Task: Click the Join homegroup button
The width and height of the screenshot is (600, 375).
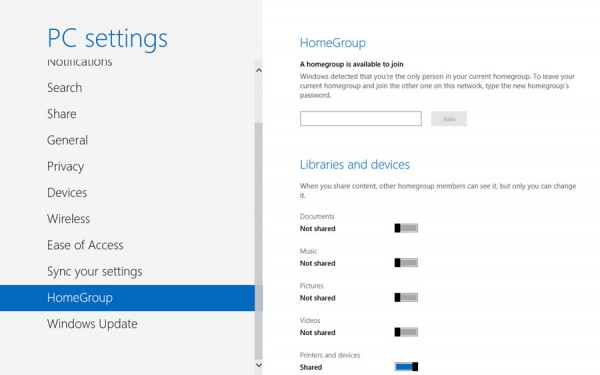Action: 448,119
